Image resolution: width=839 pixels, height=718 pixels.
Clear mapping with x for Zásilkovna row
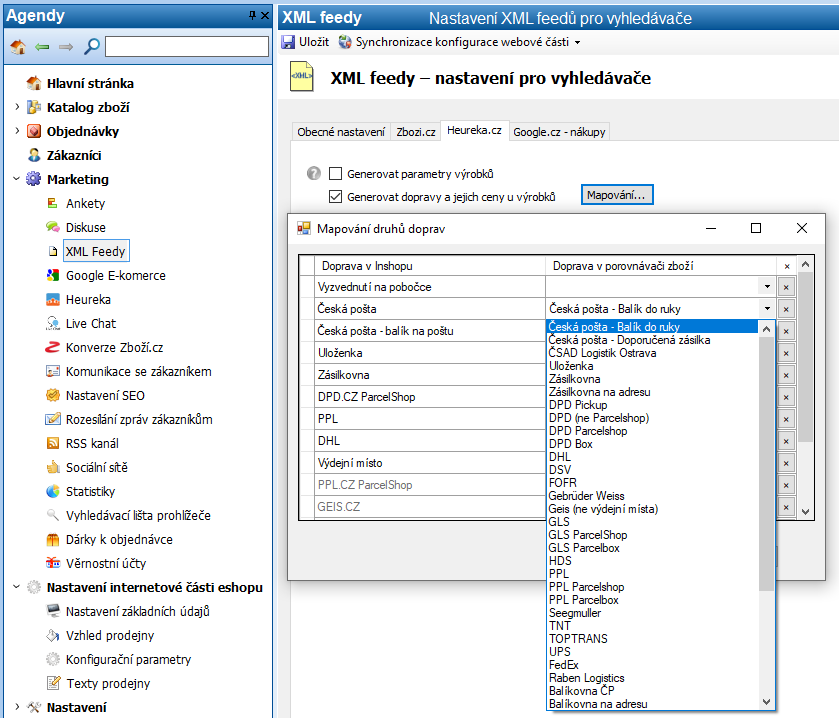785,375
